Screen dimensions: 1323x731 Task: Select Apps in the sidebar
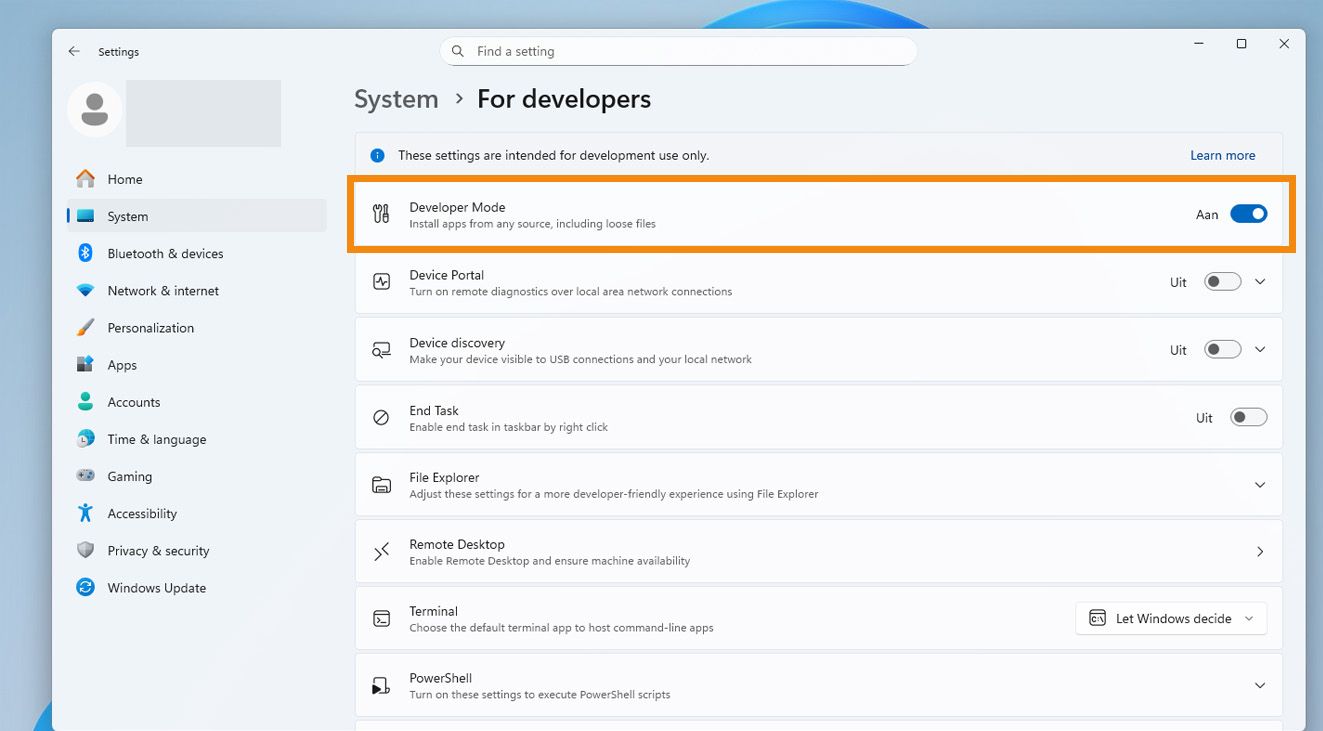[197, 365]
